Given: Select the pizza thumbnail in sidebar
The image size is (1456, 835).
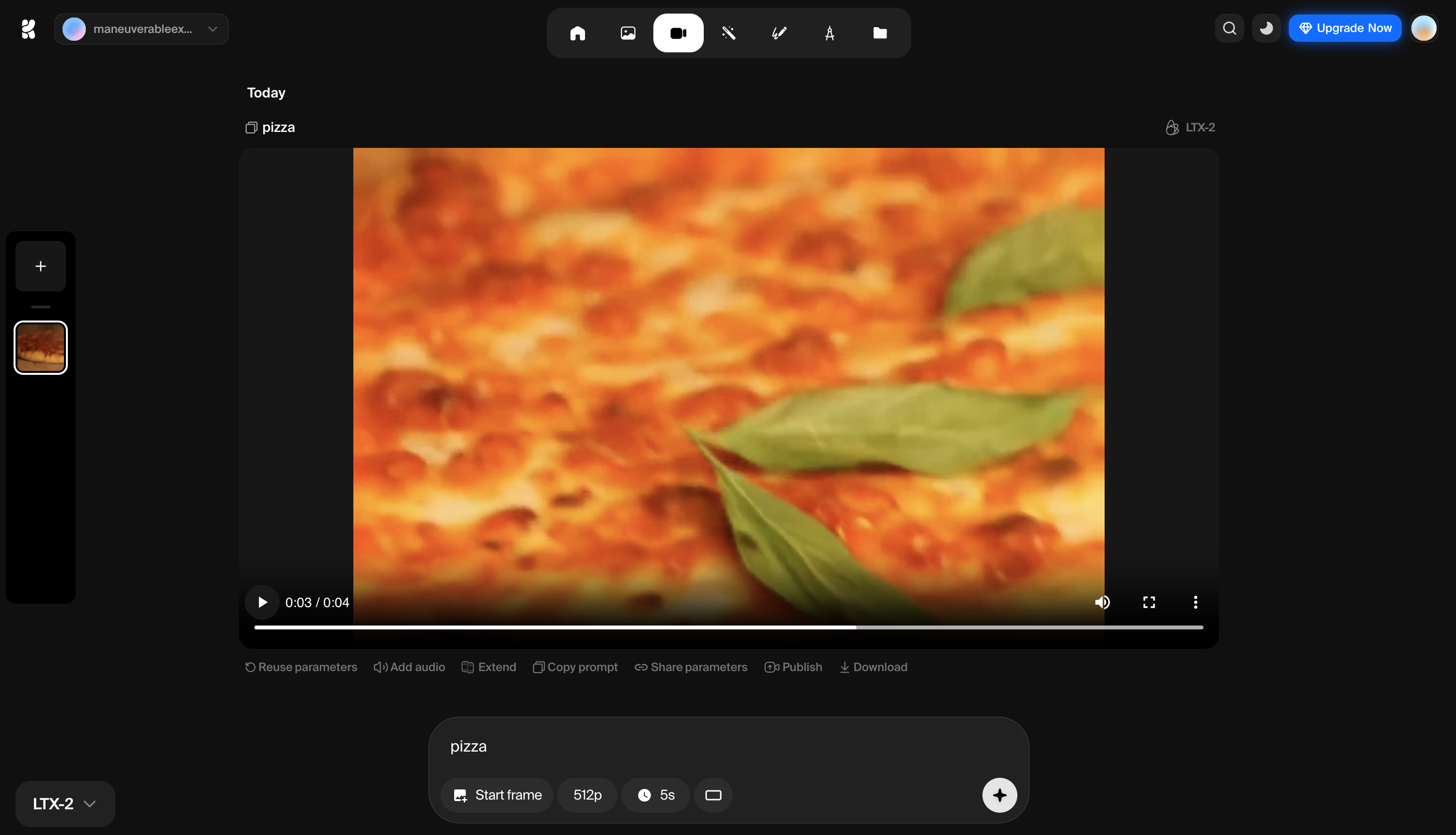Looking at the screenshot, I should tap(41, 348).
